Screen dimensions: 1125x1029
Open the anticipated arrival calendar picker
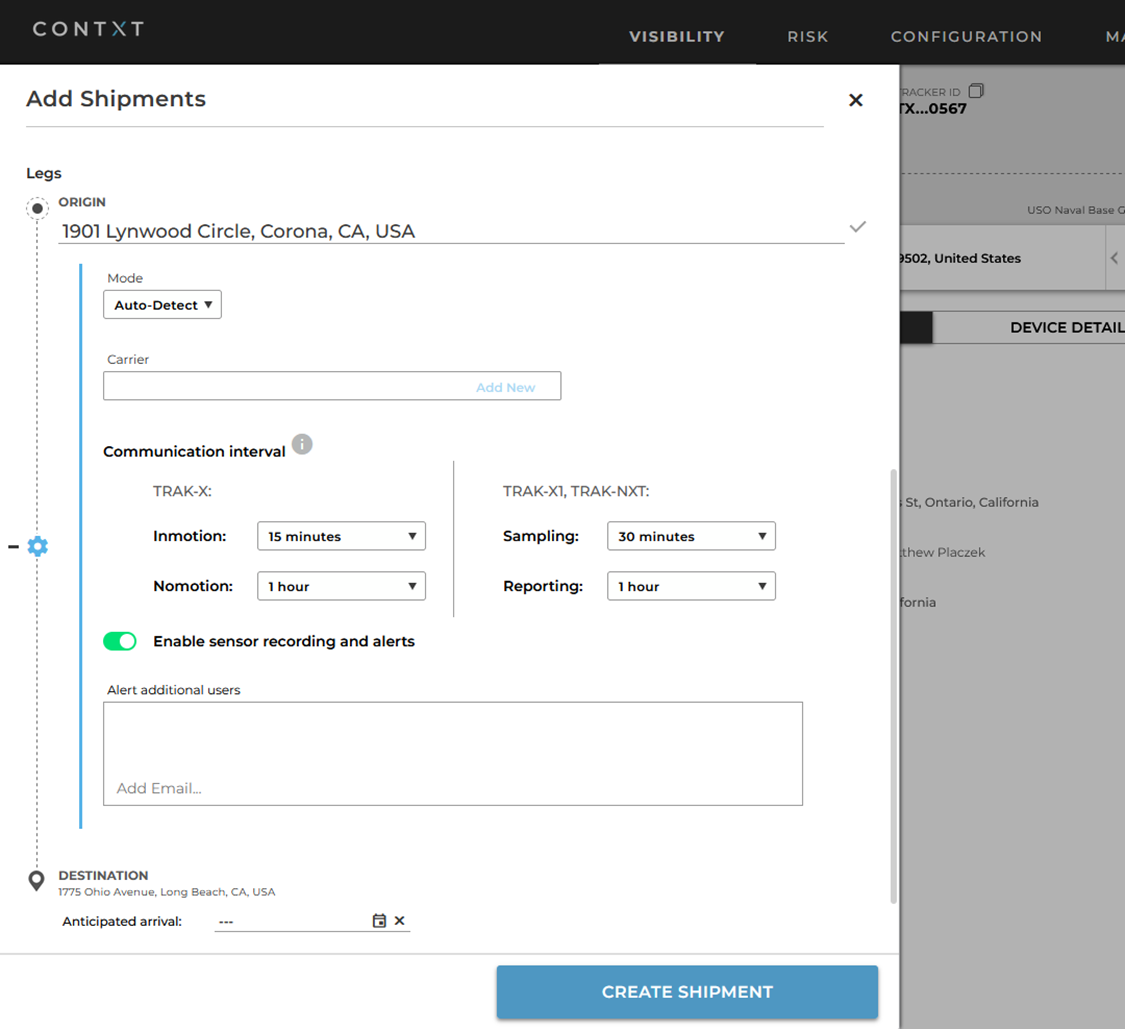coord(379,921)
